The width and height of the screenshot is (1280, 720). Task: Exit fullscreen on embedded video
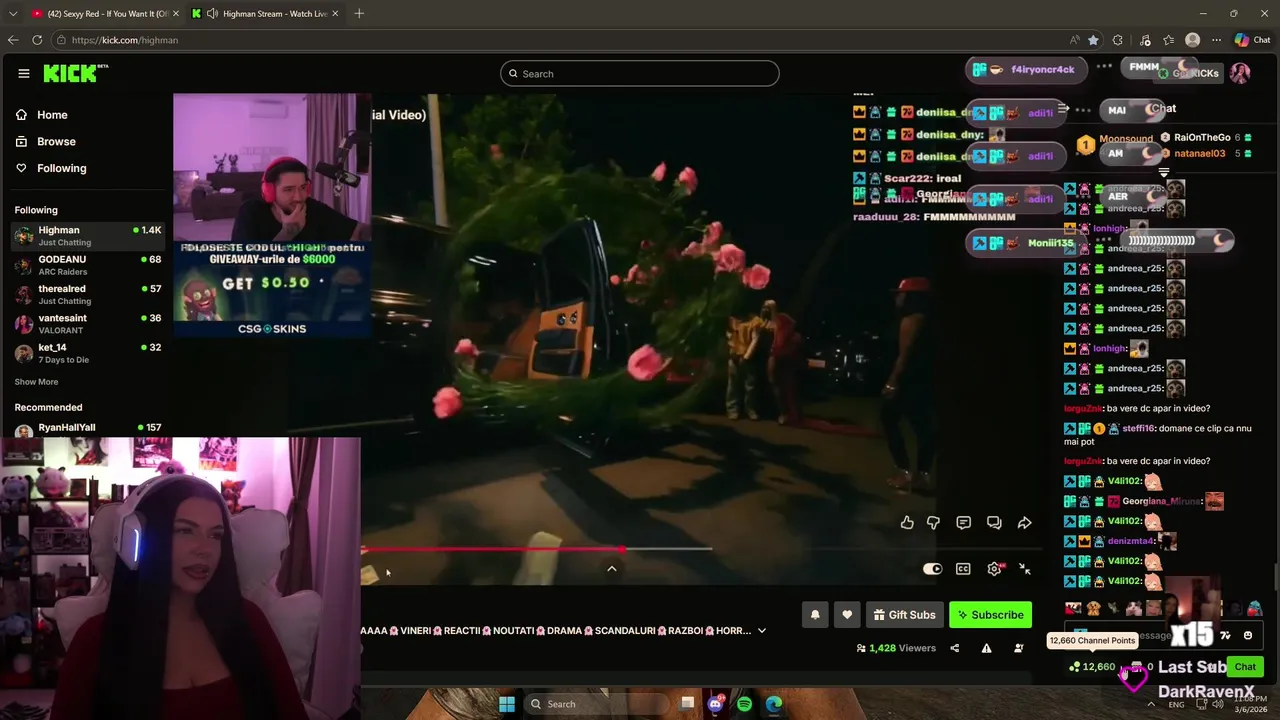(1025, 569)
